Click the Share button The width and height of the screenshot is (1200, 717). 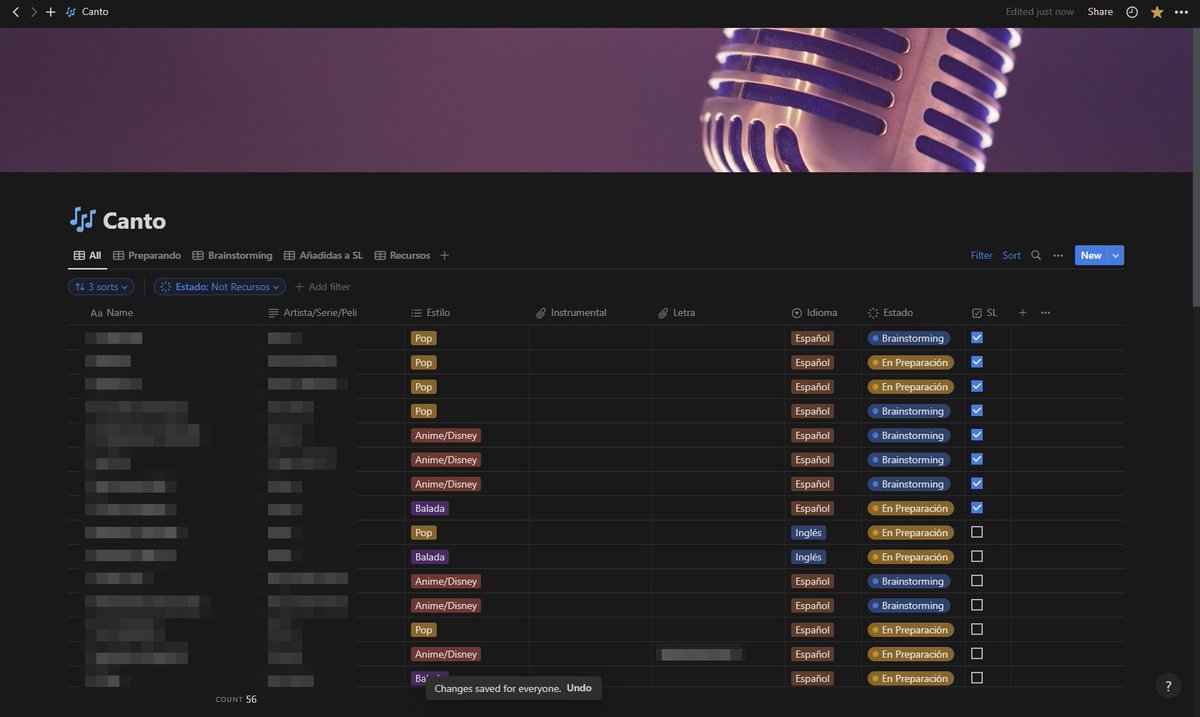tap(1100, 12)
